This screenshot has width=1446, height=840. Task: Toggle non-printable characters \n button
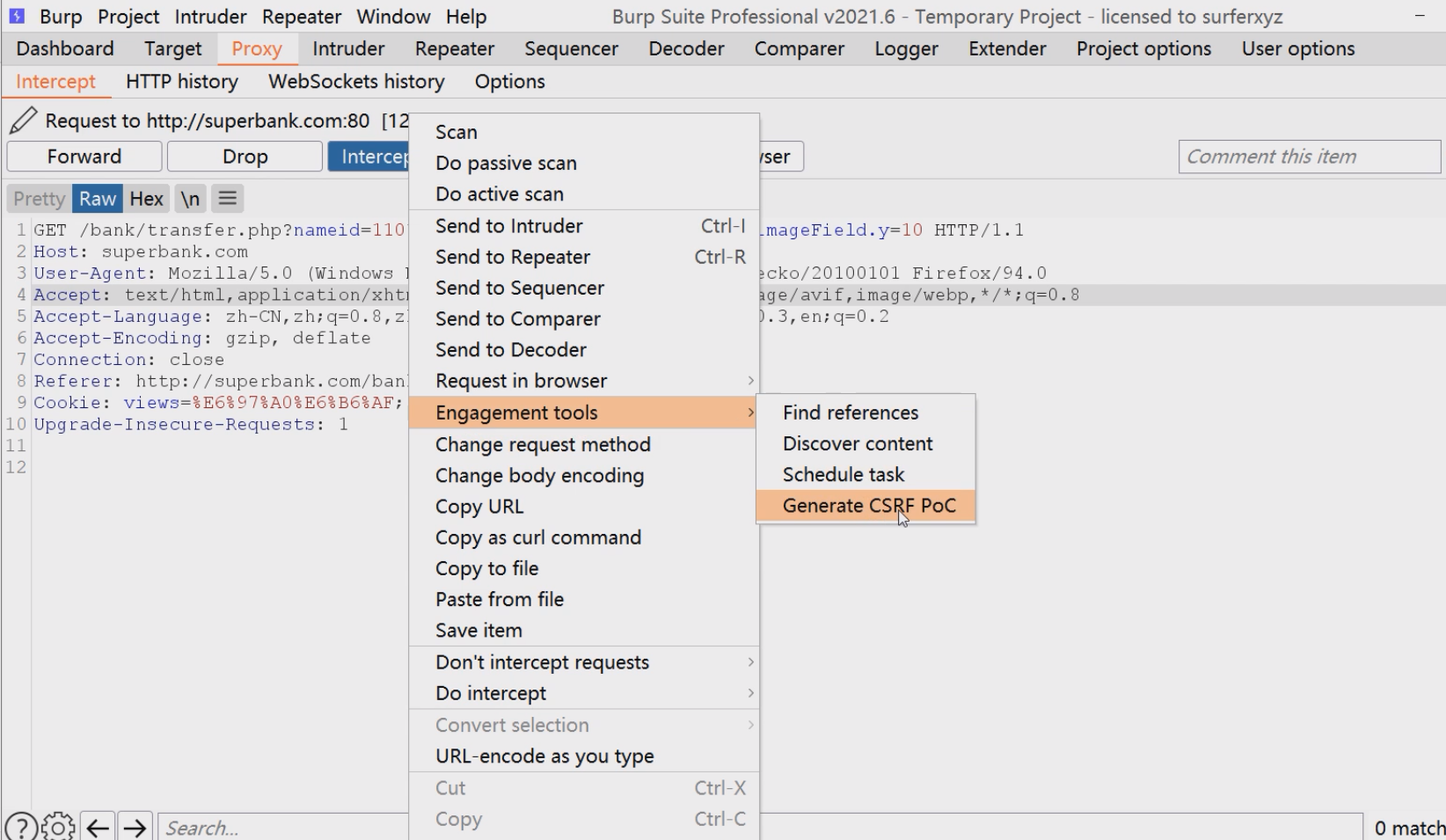pyautogui.click(x=190, y=199)
